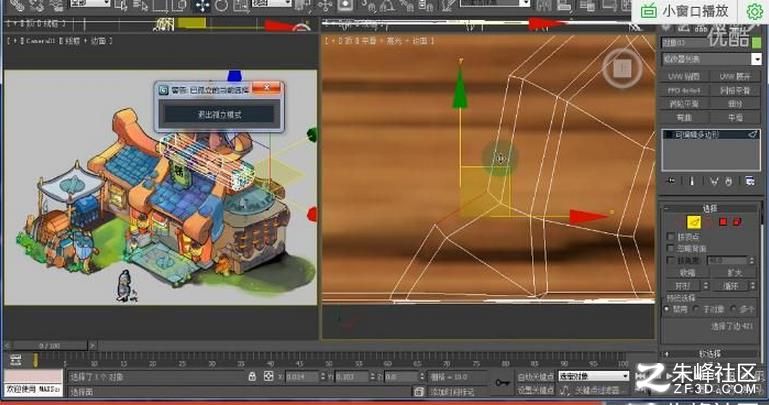Toggle the 设置关键点 set key mode button
769x405 pixels.
click(535, 390)
